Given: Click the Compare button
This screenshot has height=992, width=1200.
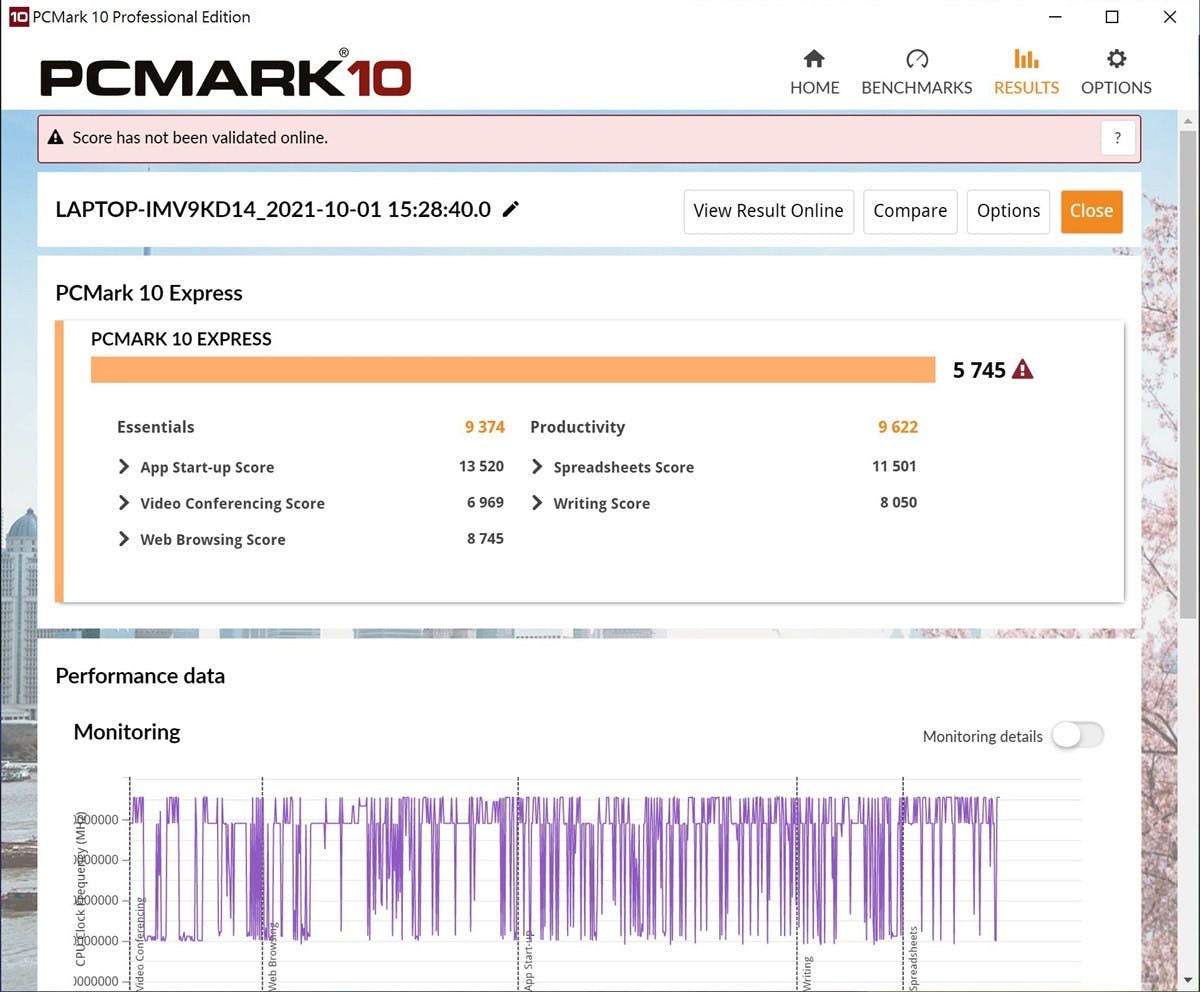Looking at the screenshot, I should [x=910, y=211].
